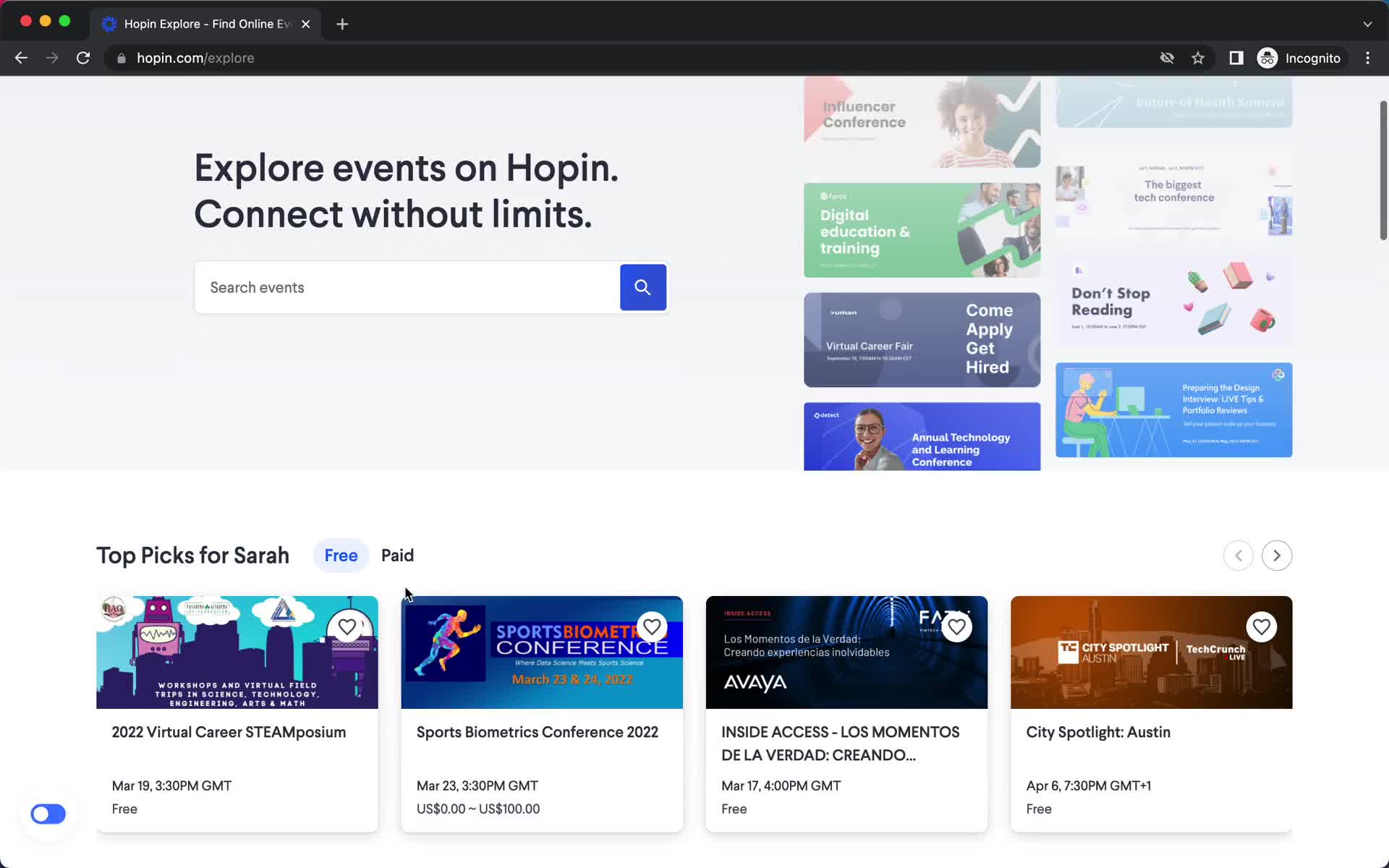Image resolution: width=1389 pixels, height=868 pixels.
Task: Open the Incognito profile button
Action: (1299, 58)
